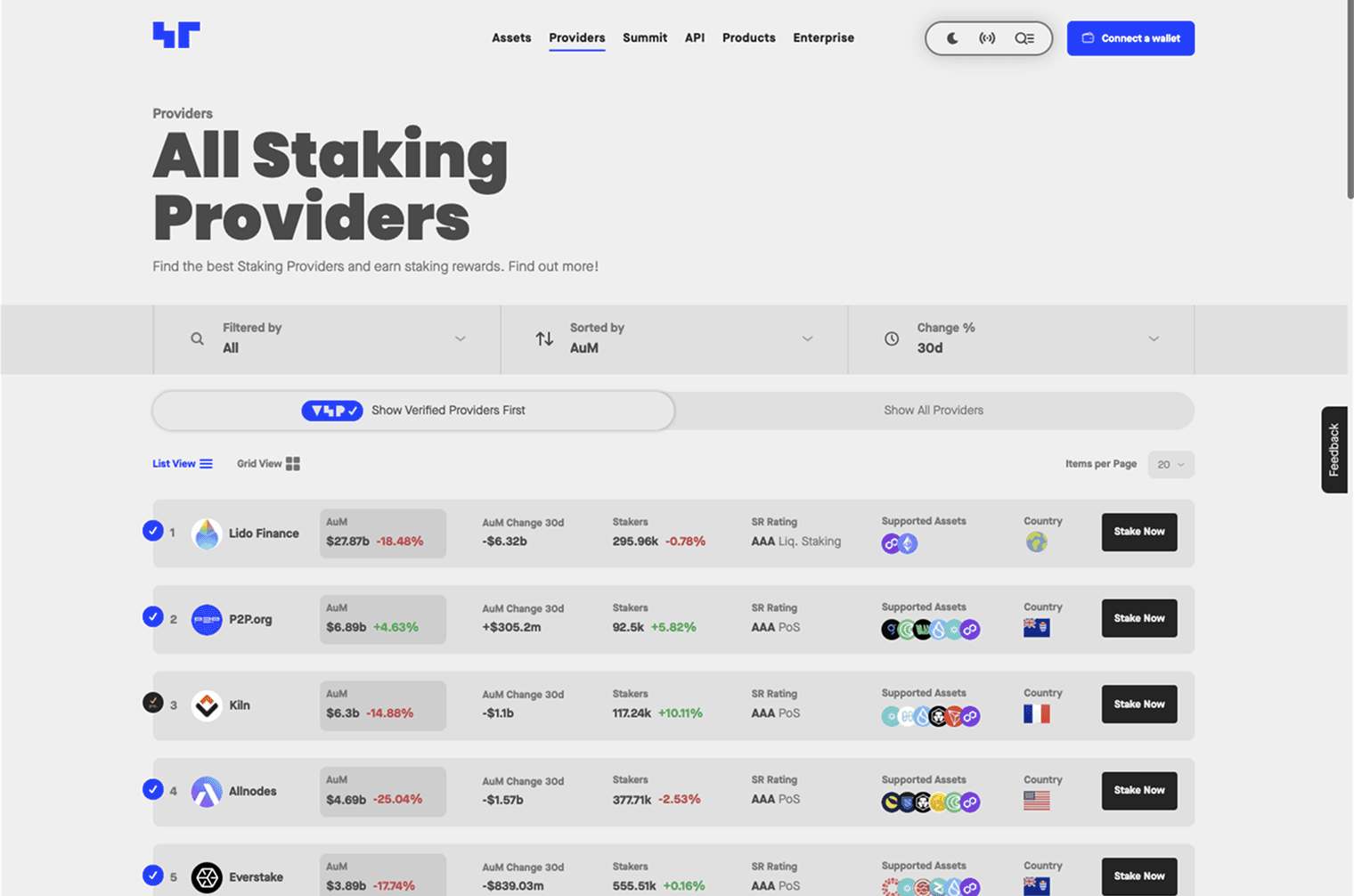Screen dimensions: 1354x896
Task: Click Kiln stakers count 117.24k
Action: click(632, 713)
